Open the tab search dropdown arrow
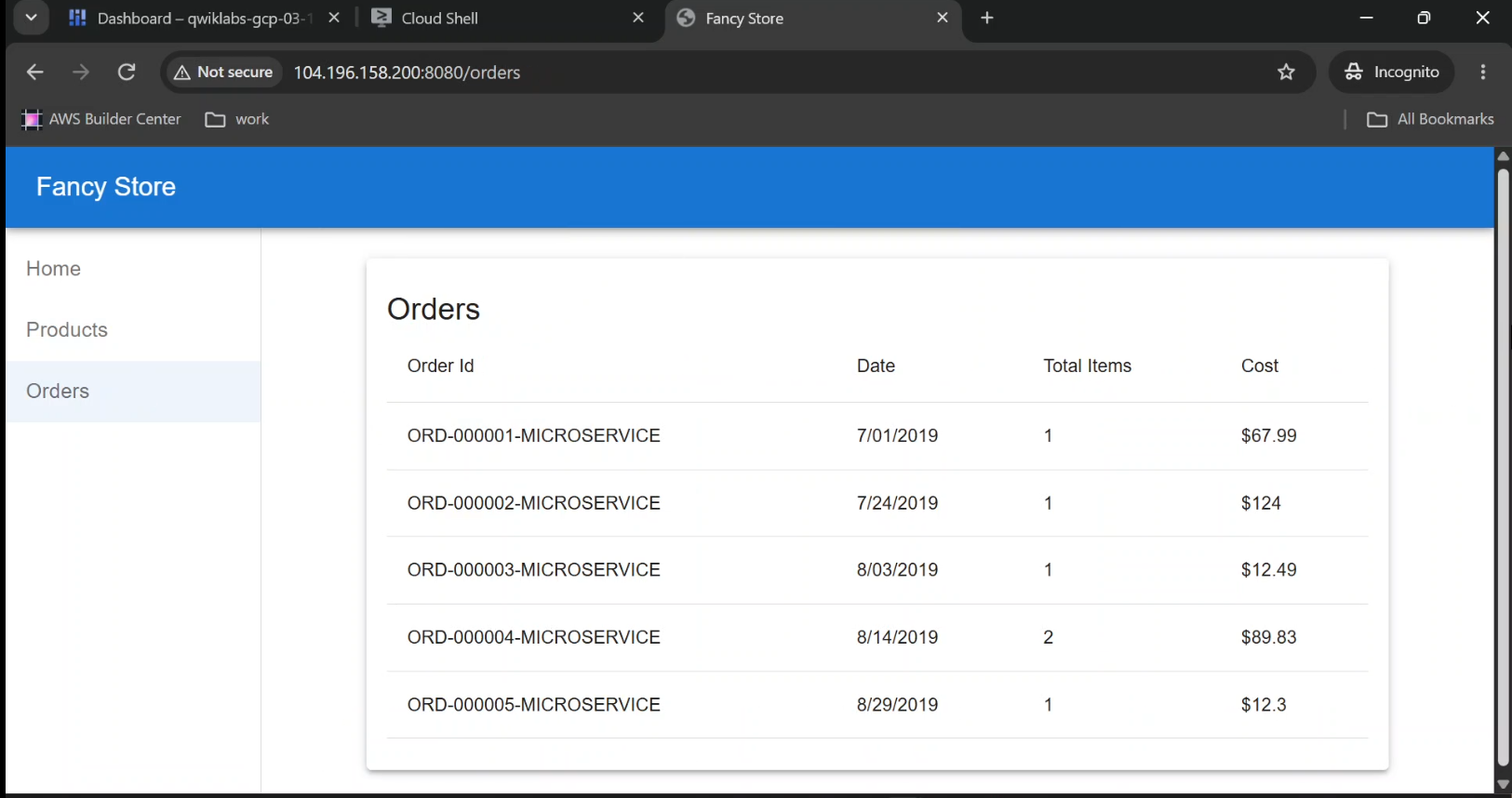1512x798 pixels. 31,18
